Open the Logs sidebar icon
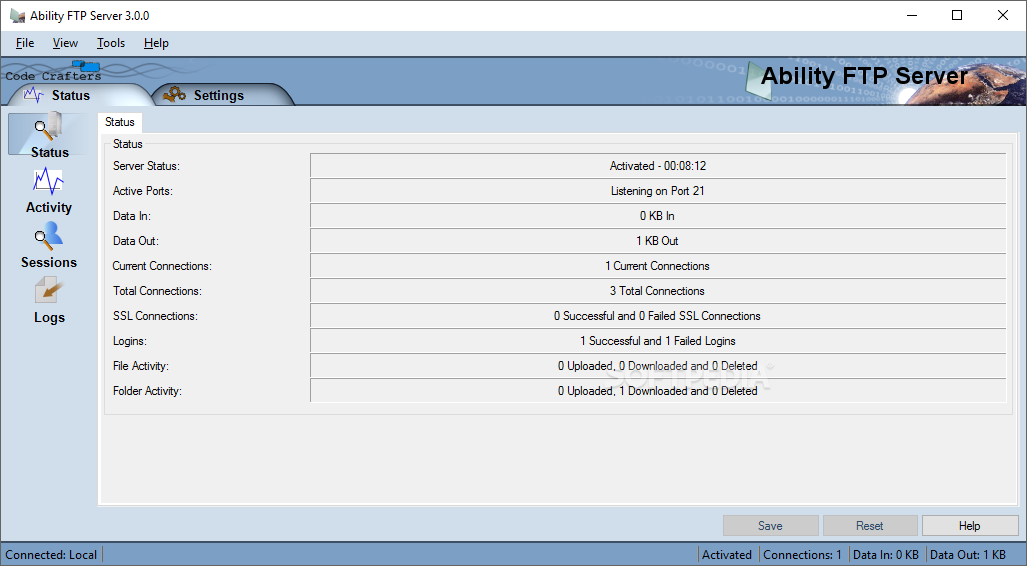 click(48, 291)
